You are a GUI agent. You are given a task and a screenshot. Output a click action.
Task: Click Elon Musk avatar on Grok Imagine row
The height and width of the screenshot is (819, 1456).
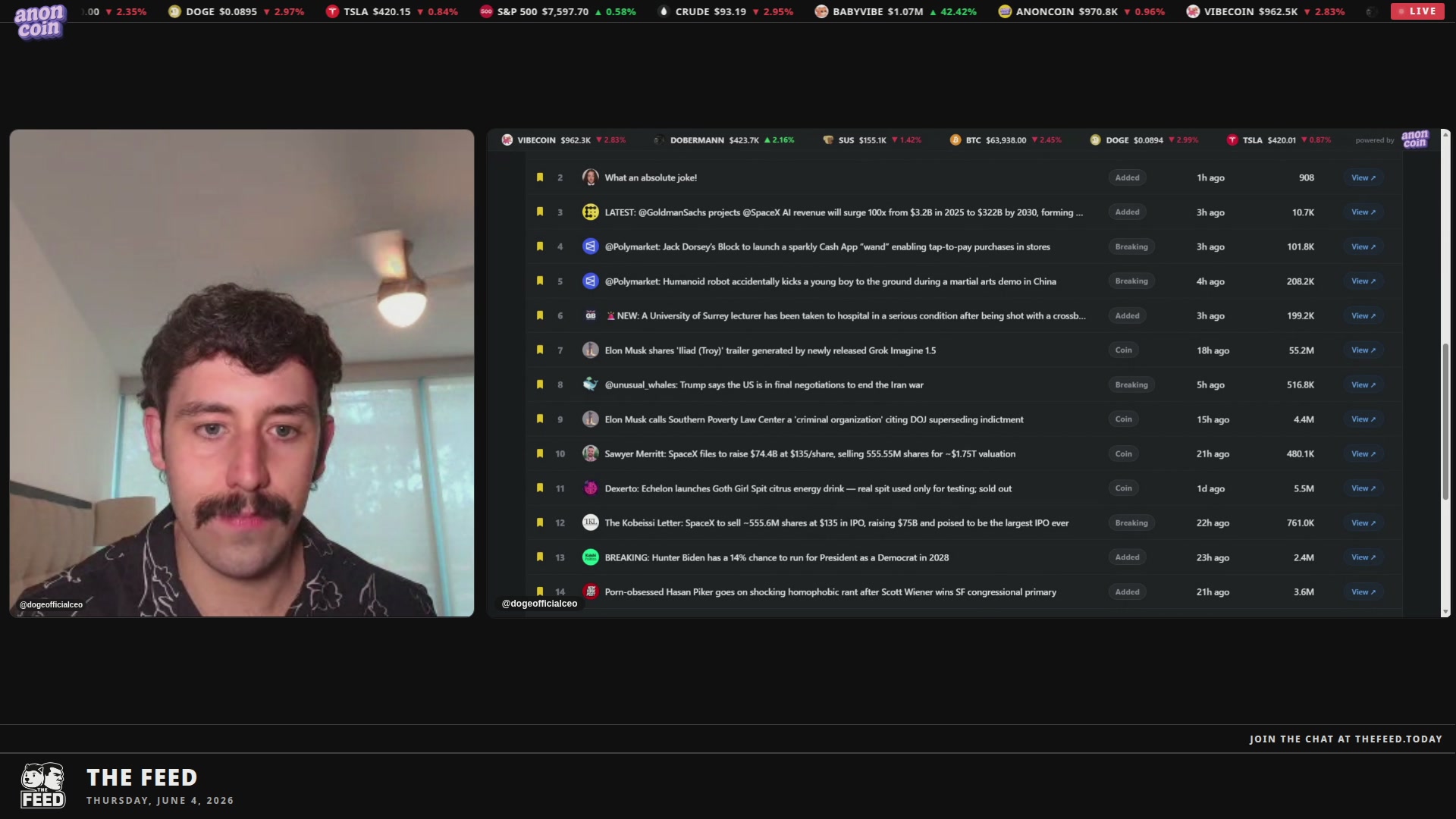(590, 350)
